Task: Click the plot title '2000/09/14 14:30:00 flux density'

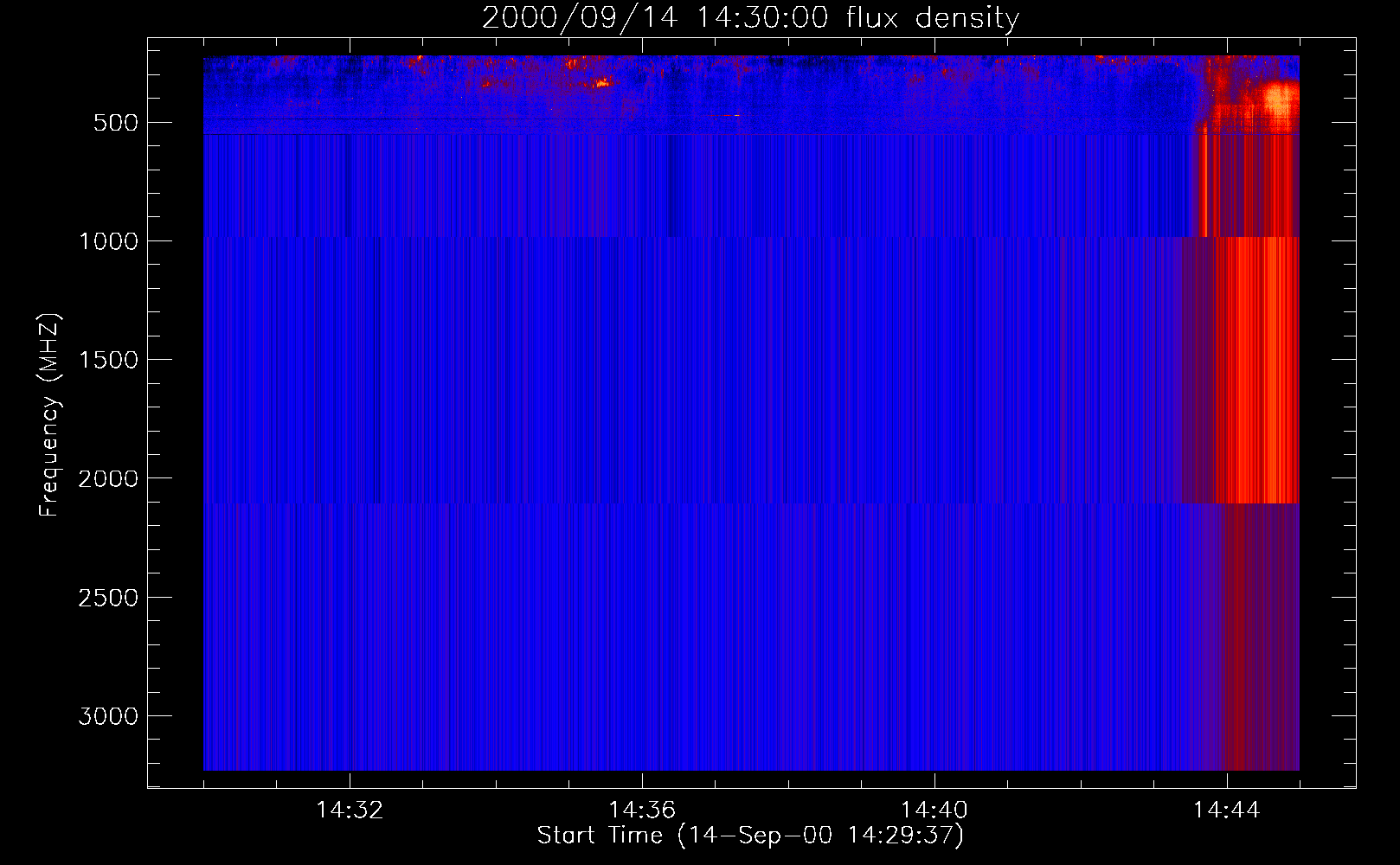Action: (x=750, y=18)
